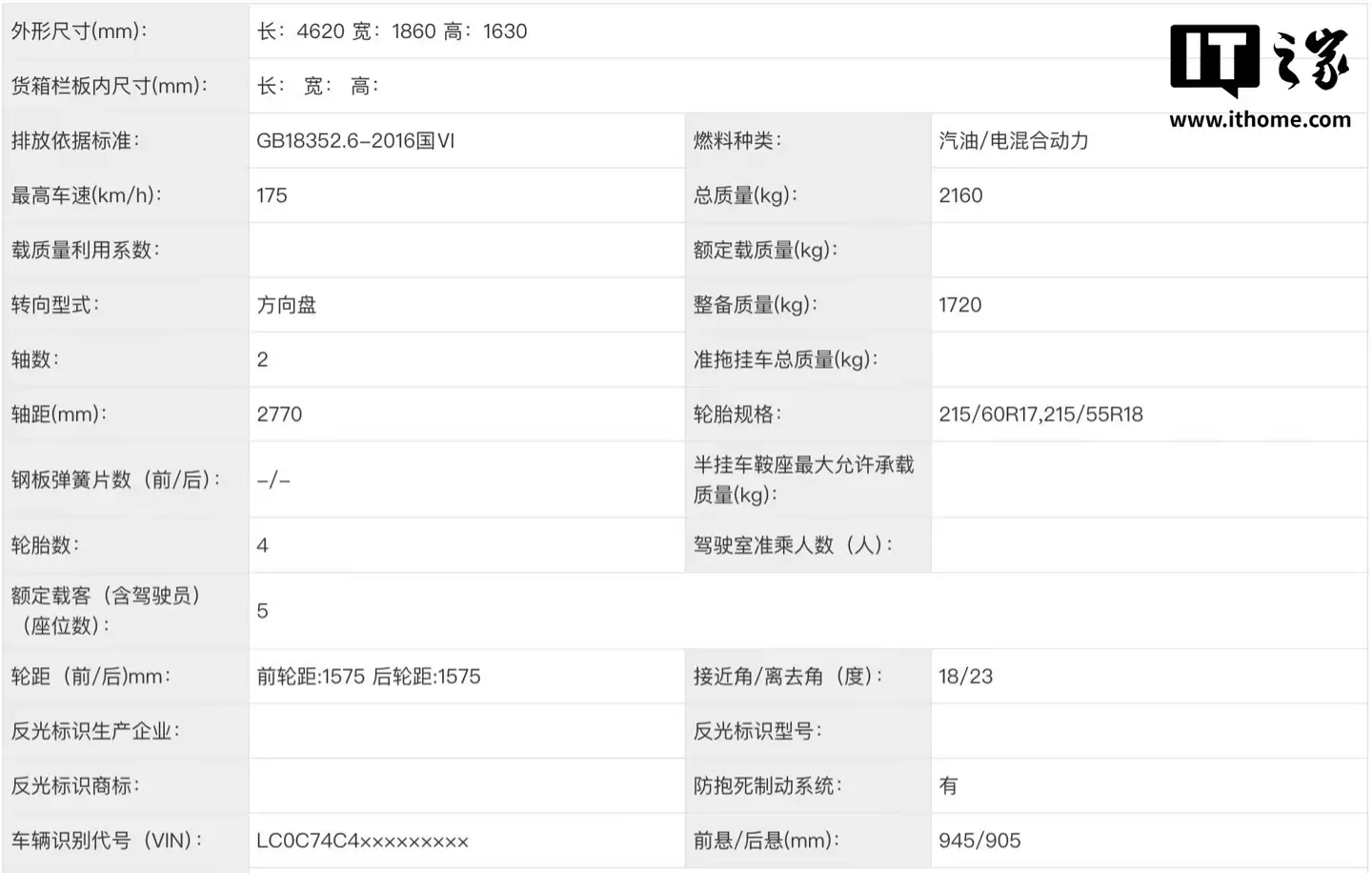Click the wheelbase value 2770
Viewport: 1372px width, 873px height.
[x=281, y=414]
